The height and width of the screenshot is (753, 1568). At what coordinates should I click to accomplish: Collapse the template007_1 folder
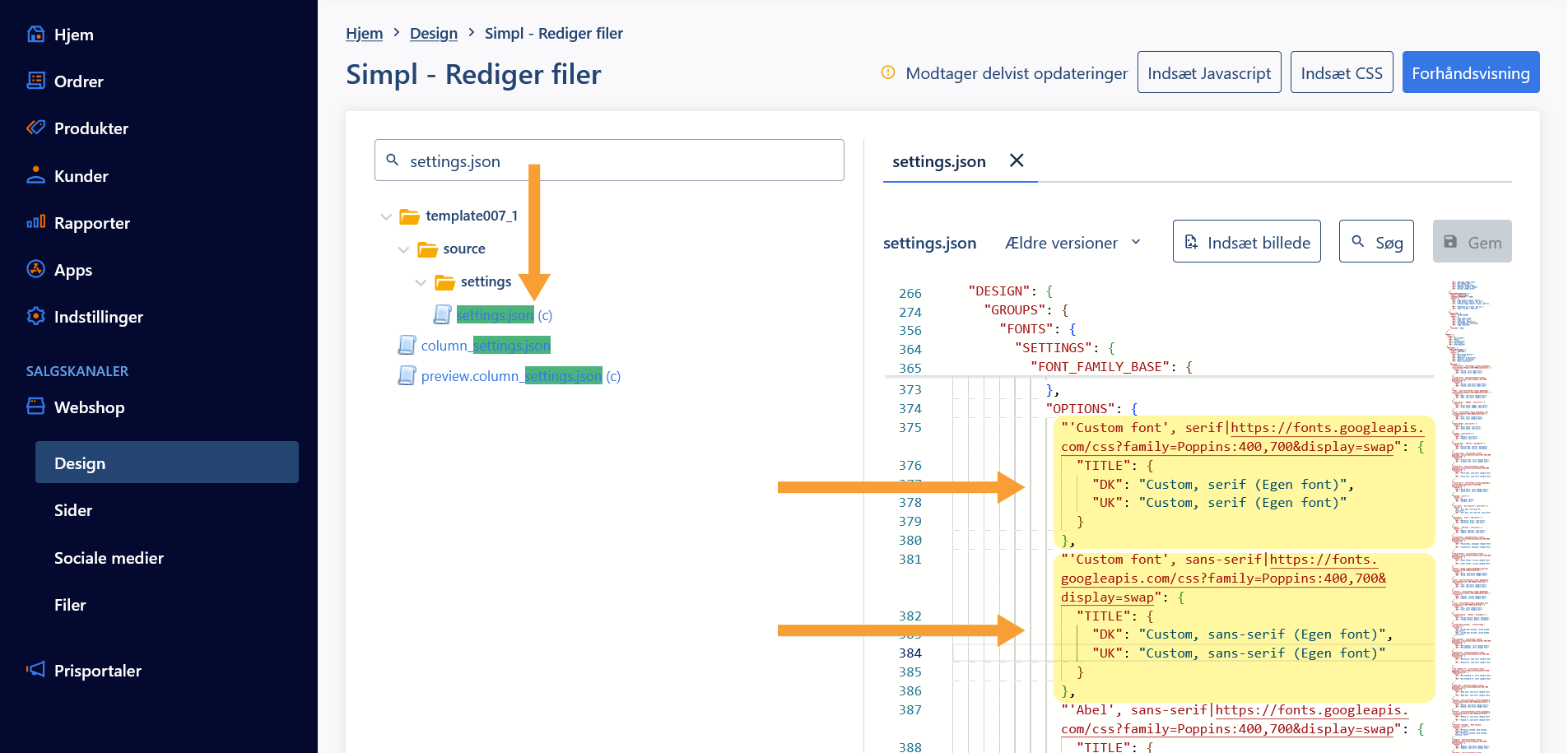[386, 216]
